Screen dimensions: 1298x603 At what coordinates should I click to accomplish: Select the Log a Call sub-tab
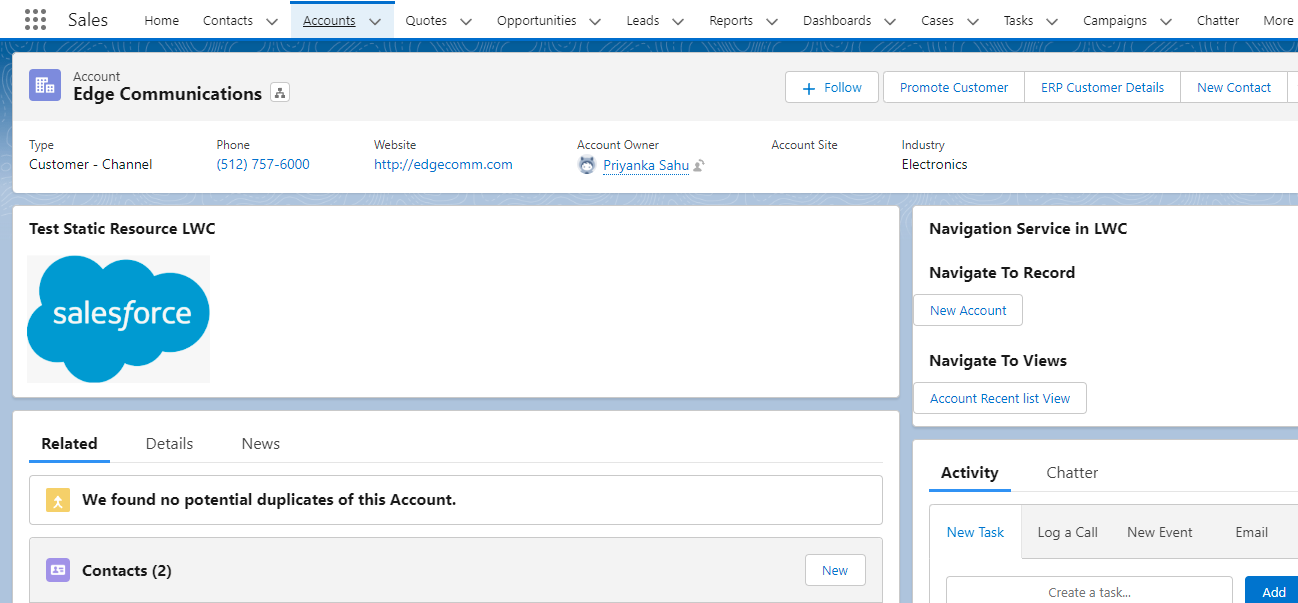coord(1067,532)
